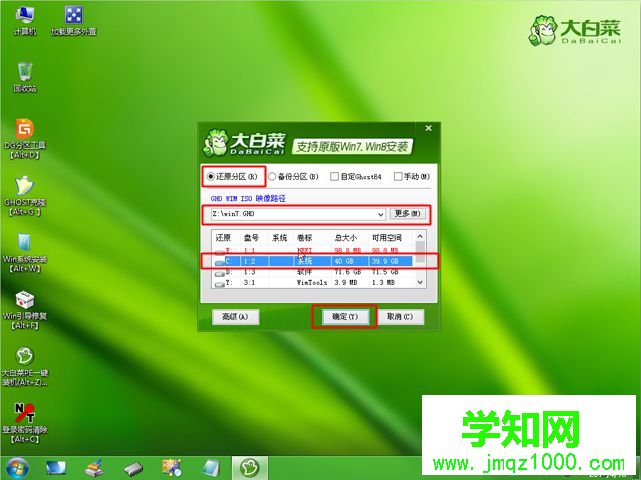Select the red 1:1 partition row
Screen dimensions: 641x480
pos(313,250)
